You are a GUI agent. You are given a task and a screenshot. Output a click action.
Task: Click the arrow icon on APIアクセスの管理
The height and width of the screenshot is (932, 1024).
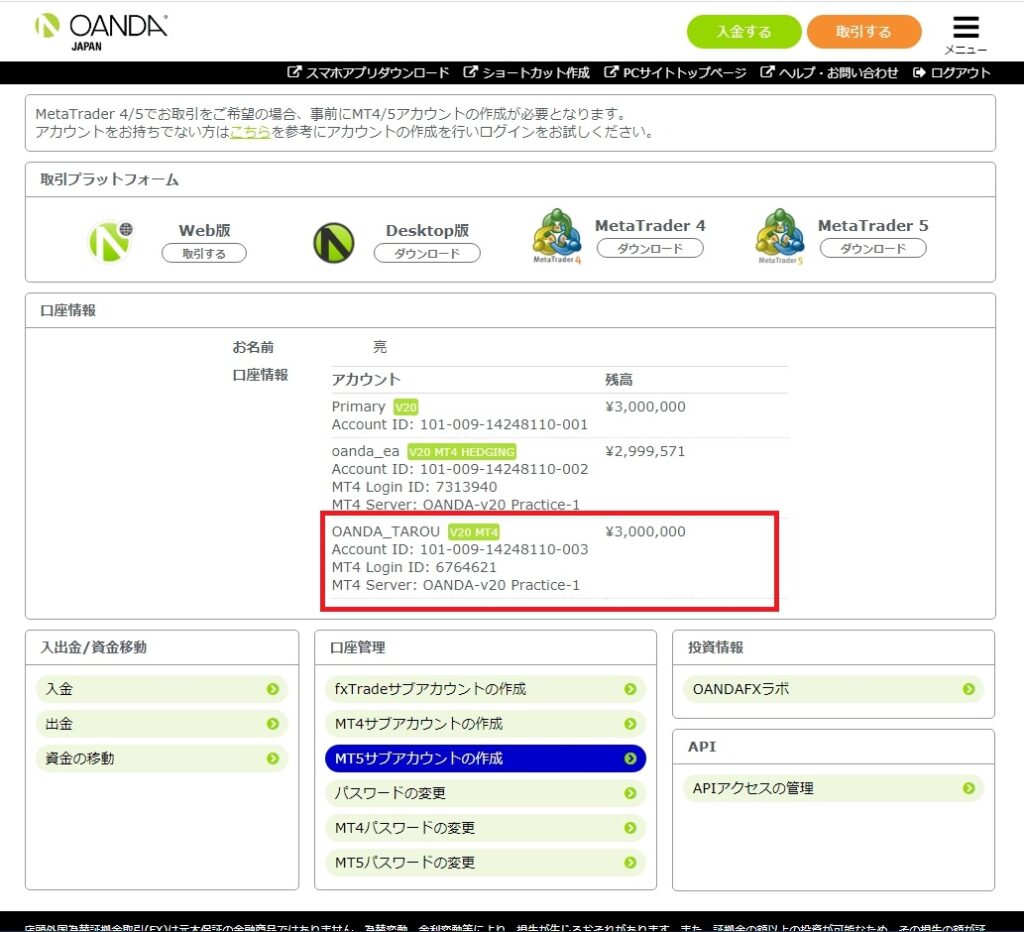968,788
